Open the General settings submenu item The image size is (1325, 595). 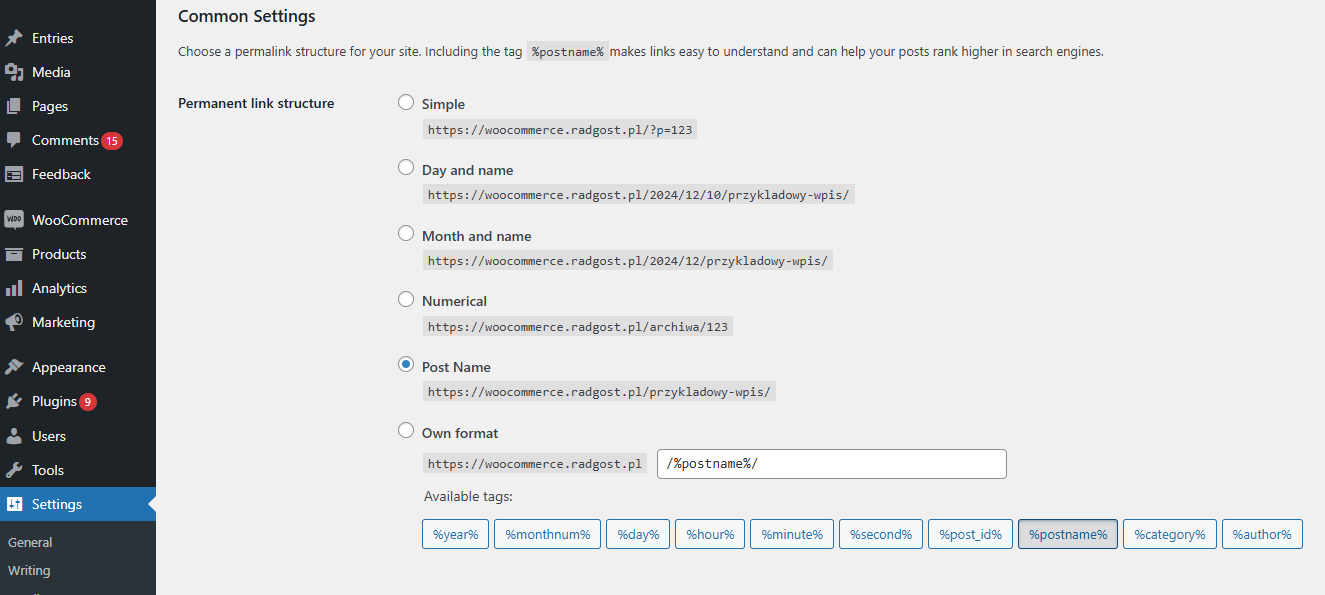pos(30,542)
